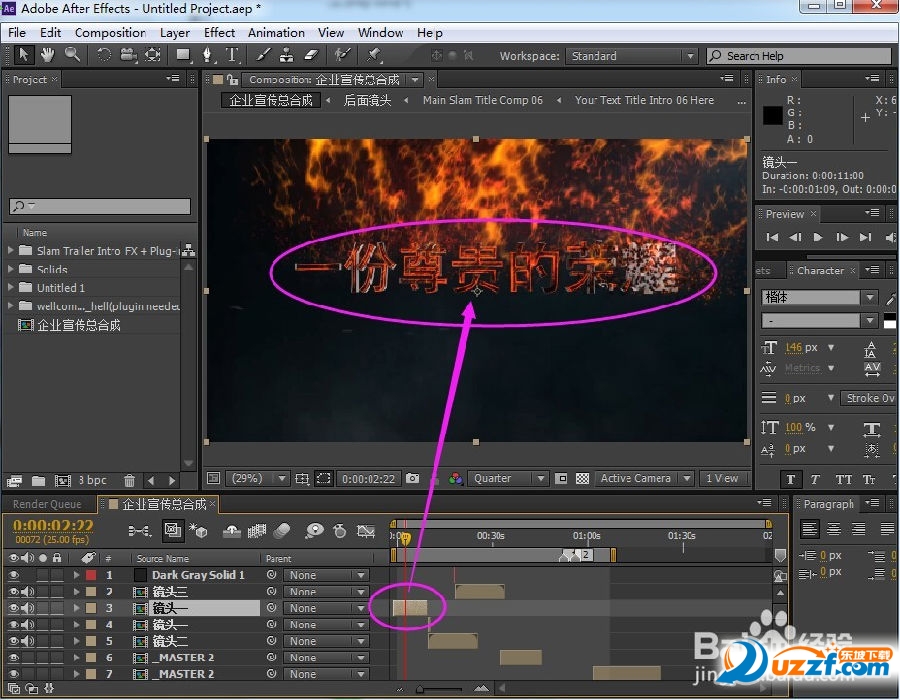This screenshot has width=900, height=700.
Task: Expand the Solids folder in Project
Action: 12,269
